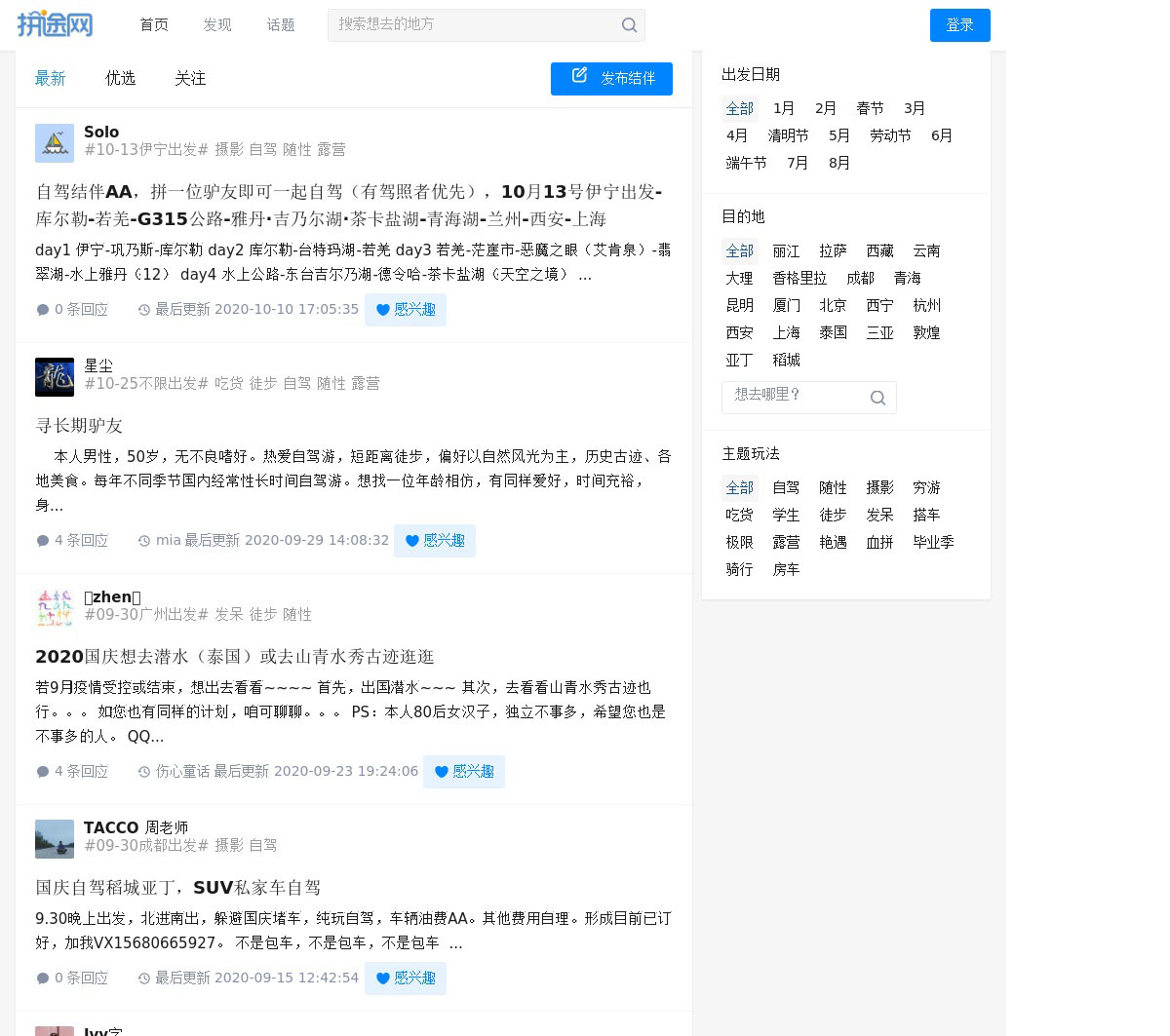The height and width of the screenshot is (1036, 1170).
Task: Filter departure date by 春节
Action: 871,109
